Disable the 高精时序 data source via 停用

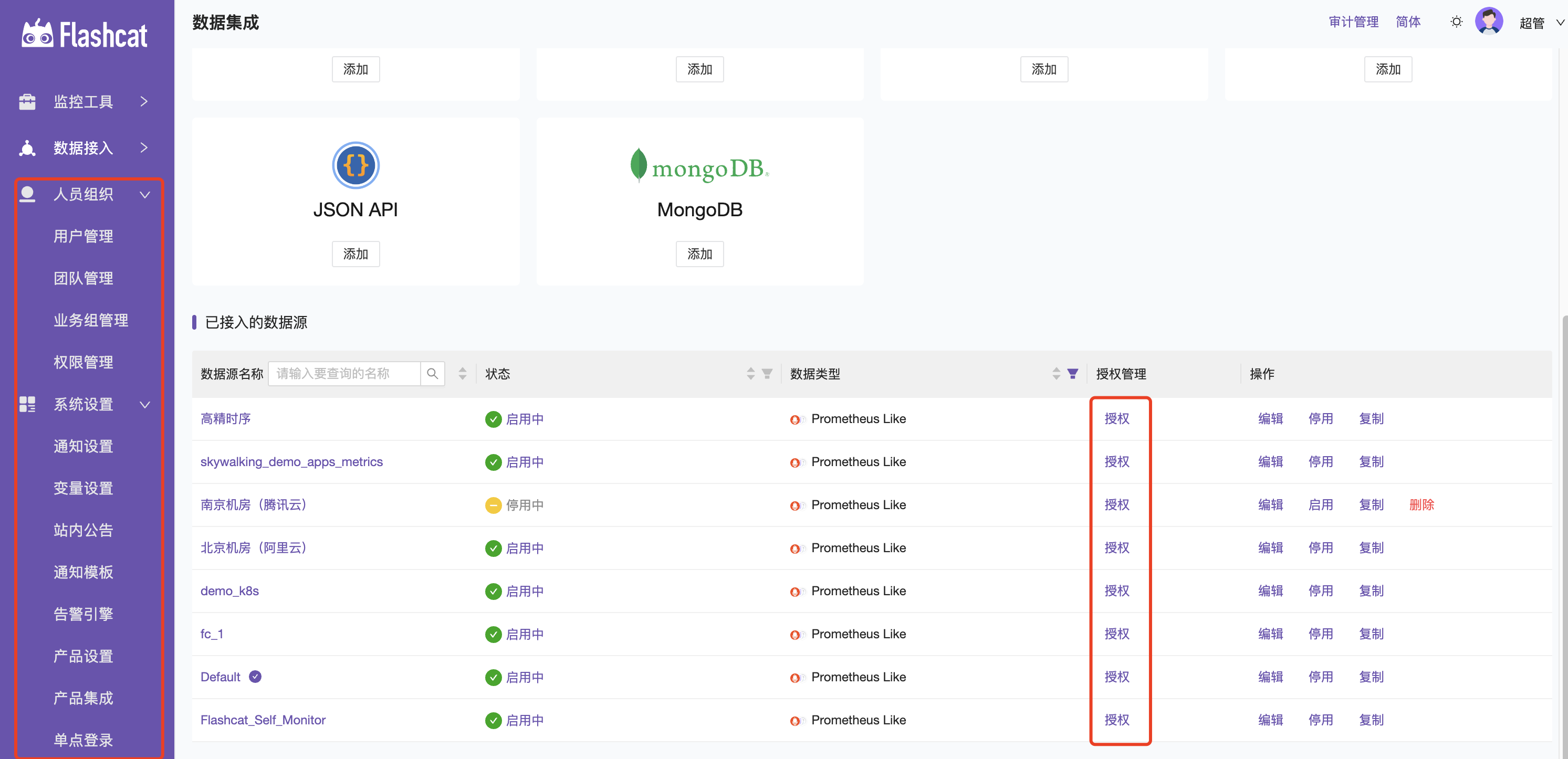point(1320,419)
